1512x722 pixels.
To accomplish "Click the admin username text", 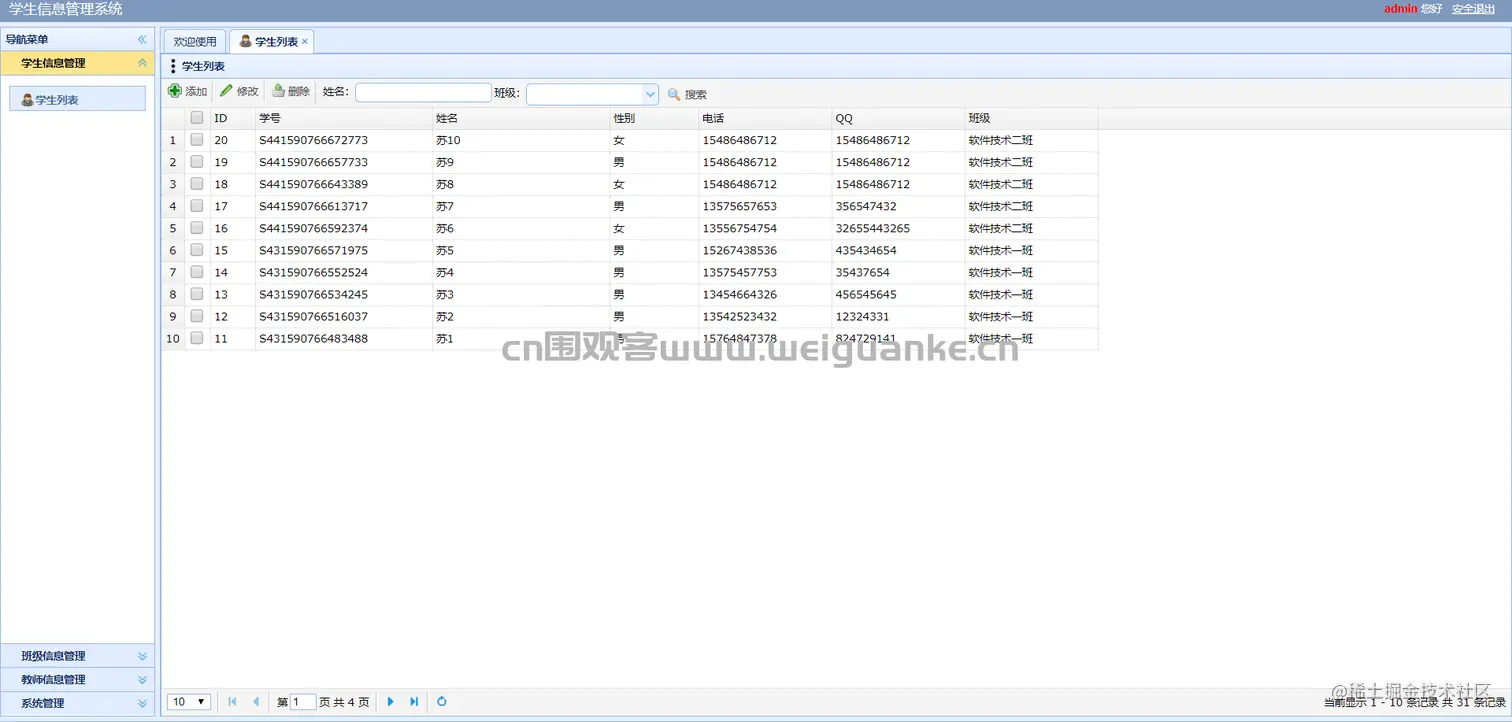I will pyautogui.click(x=1400, y=9).
